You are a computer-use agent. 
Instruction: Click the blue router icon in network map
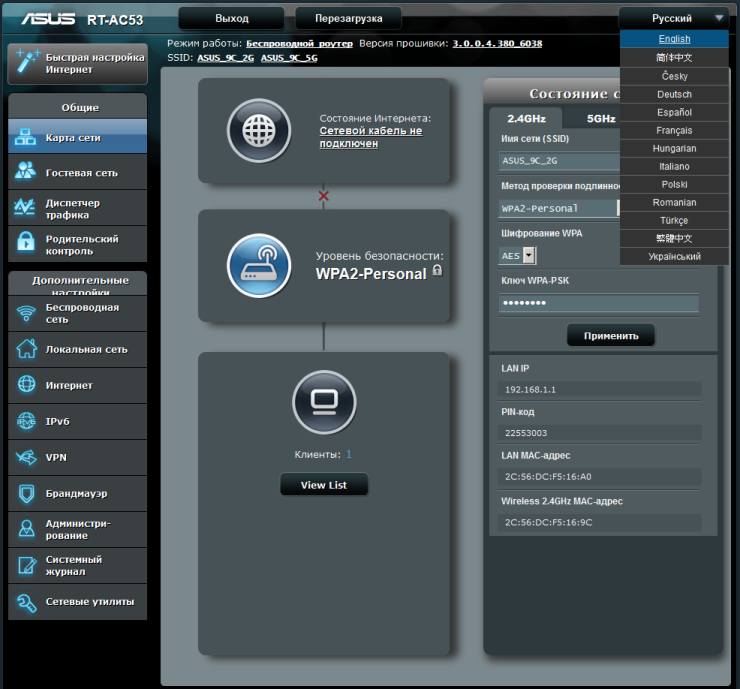click(259, 266)
